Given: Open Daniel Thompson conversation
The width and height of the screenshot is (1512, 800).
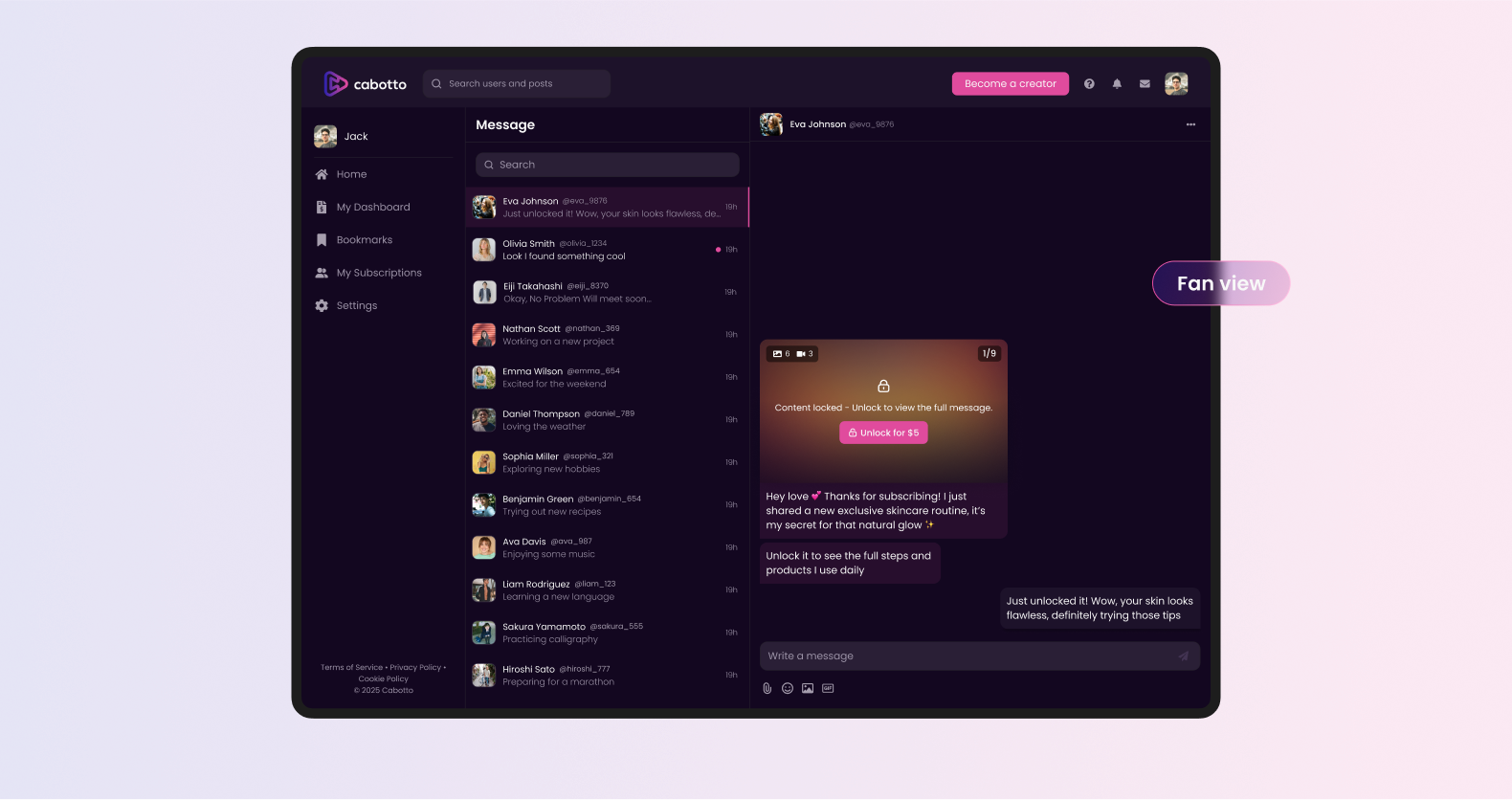Looking at the screenshot, I should 607,420.
